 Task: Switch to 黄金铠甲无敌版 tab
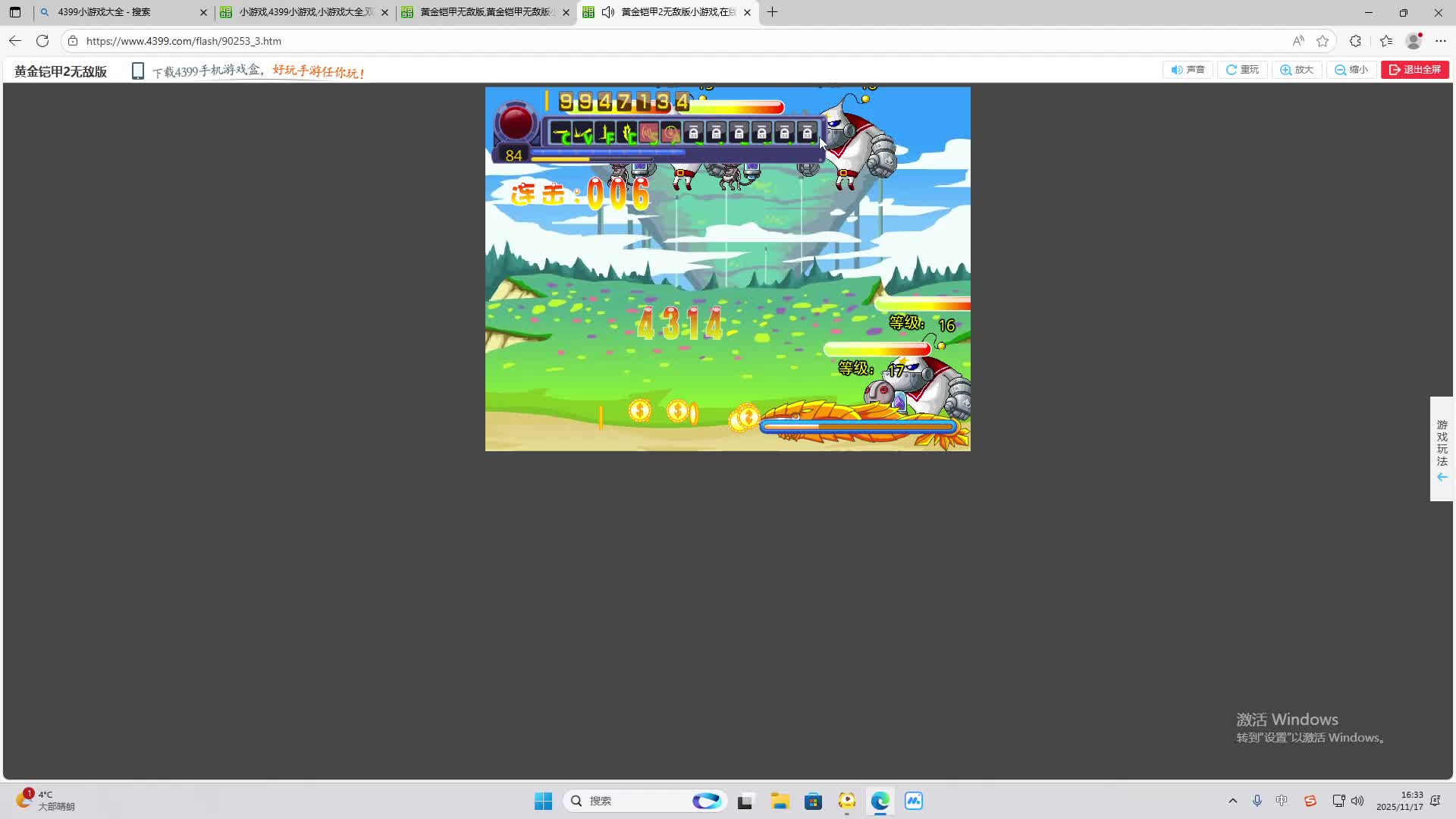(485, 12)
